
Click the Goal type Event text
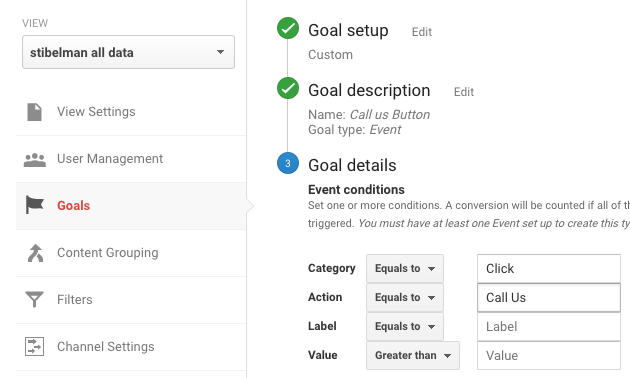(x=354, y=130)
